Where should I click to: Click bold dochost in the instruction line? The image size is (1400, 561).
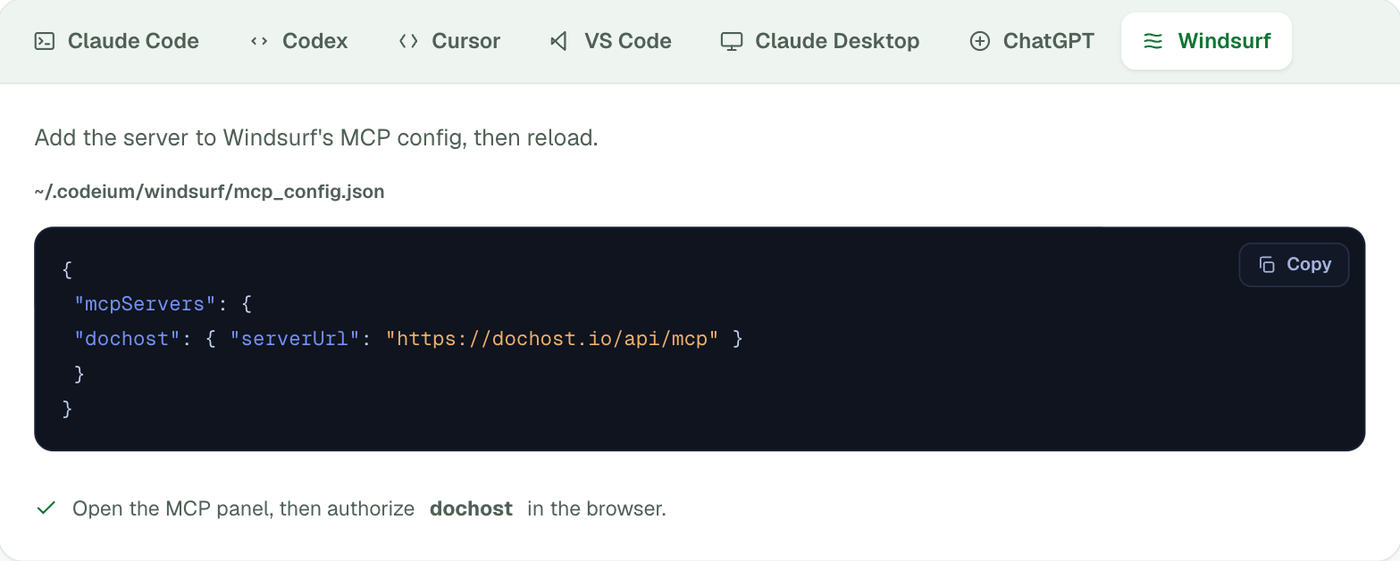(471, 508)
